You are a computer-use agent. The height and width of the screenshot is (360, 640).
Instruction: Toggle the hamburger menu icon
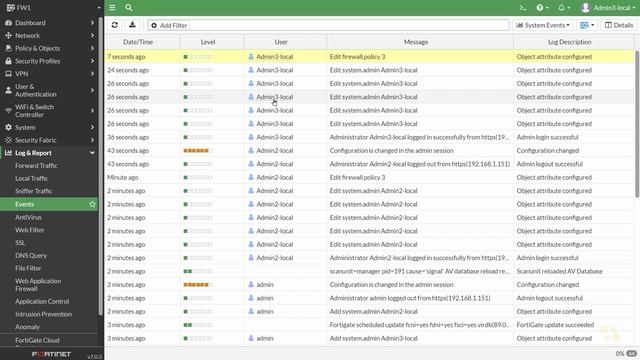112,7
